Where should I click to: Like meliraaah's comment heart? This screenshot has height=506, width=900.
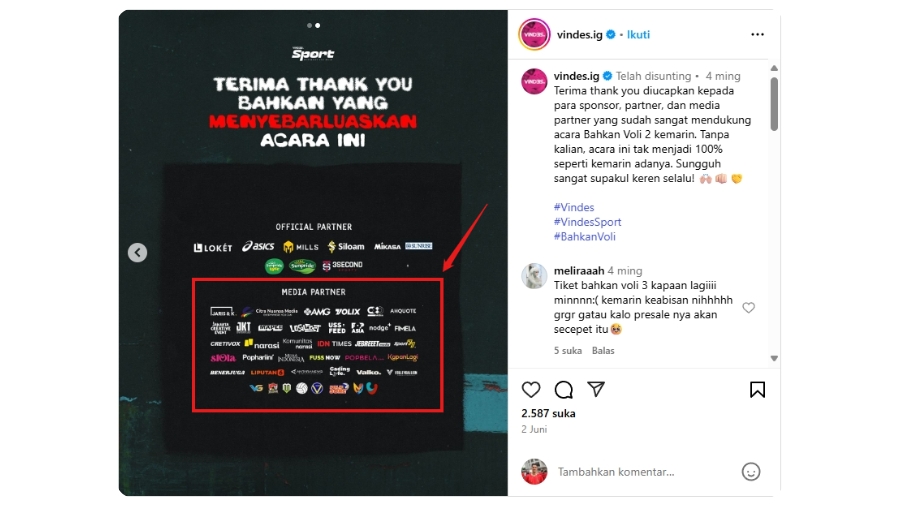(748, 308)
